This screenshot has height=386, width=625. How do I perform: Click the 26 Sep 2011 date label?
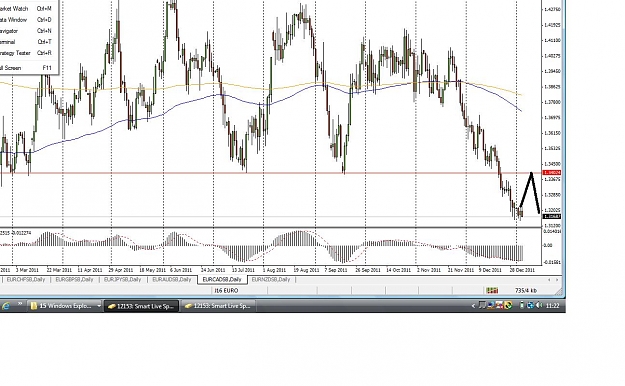coord(368,270)
